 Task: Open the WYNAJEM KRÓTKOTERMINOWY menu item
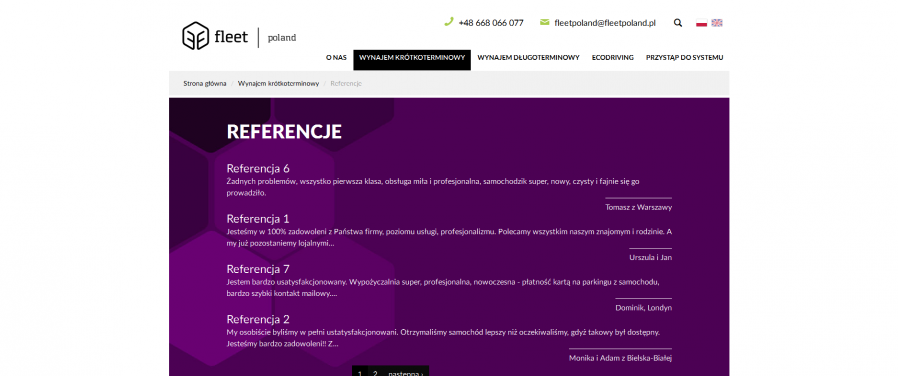pyautogui.click(x=412, y=60)
